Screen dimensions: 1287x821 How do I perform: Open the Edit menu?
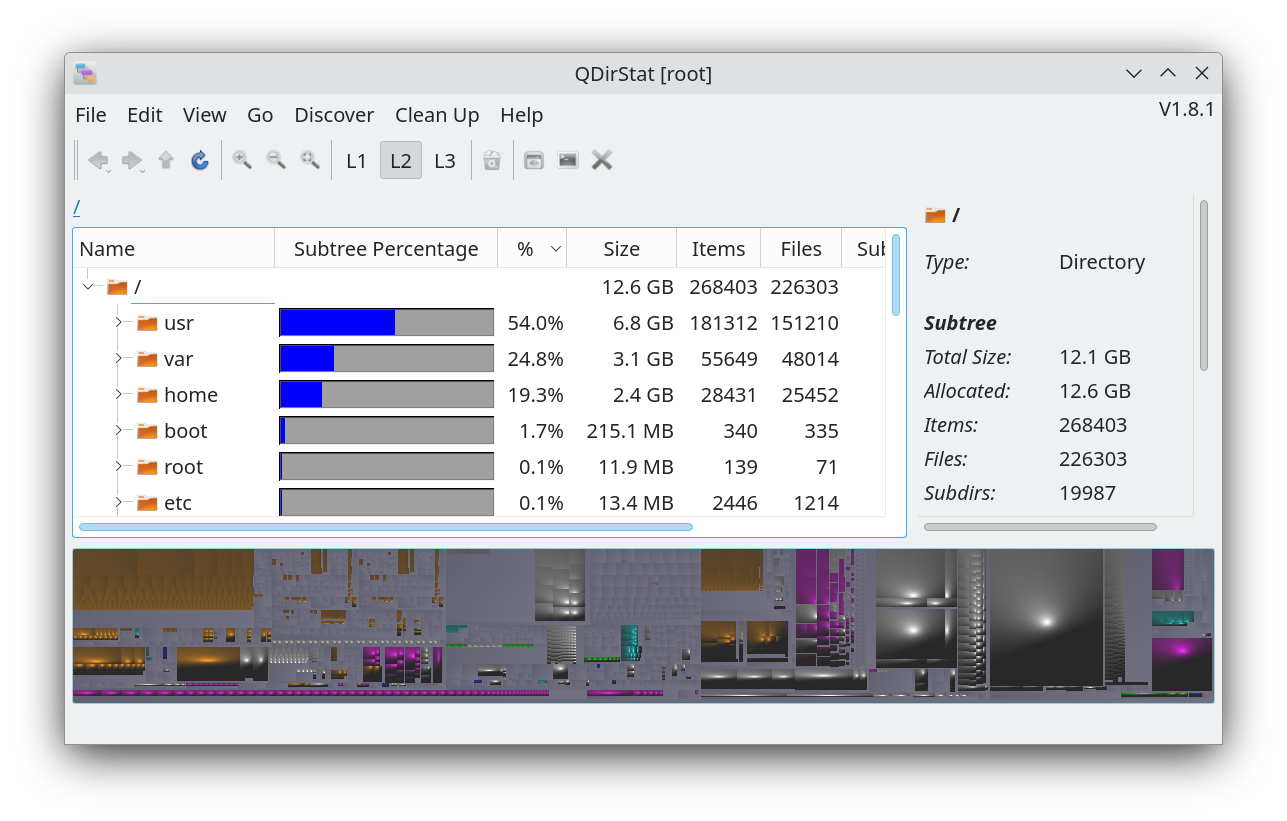point(144,115)
